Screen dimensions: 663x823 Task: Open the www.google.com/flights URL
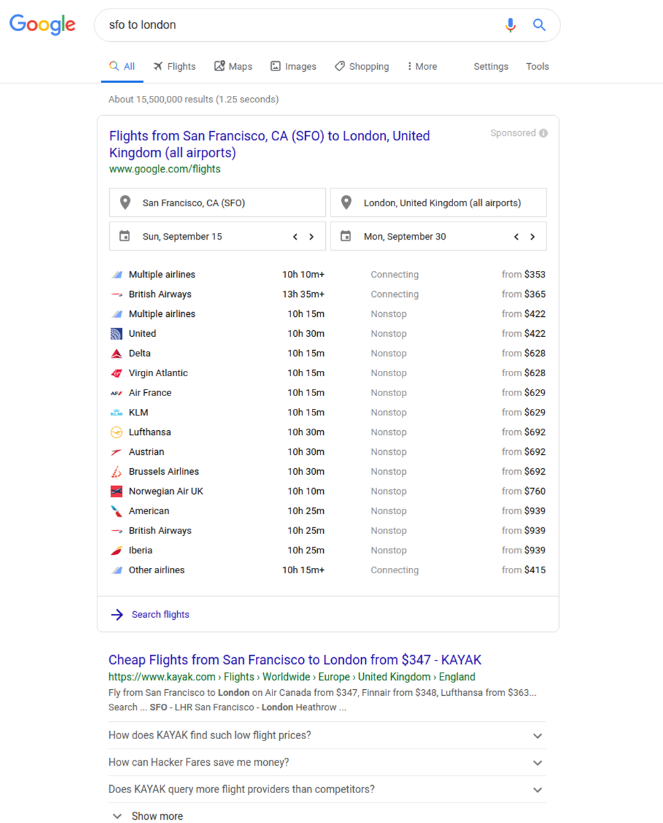[x=165, y=169]
